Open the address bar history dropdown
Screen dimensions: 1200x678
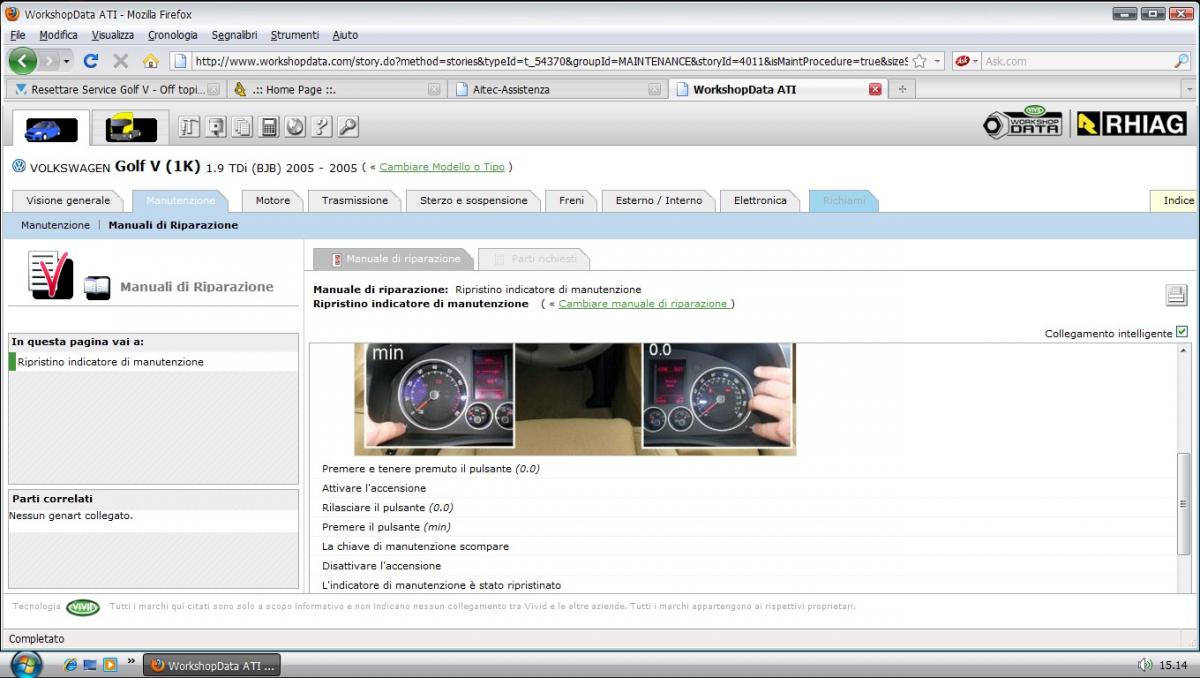pos(938,61)
